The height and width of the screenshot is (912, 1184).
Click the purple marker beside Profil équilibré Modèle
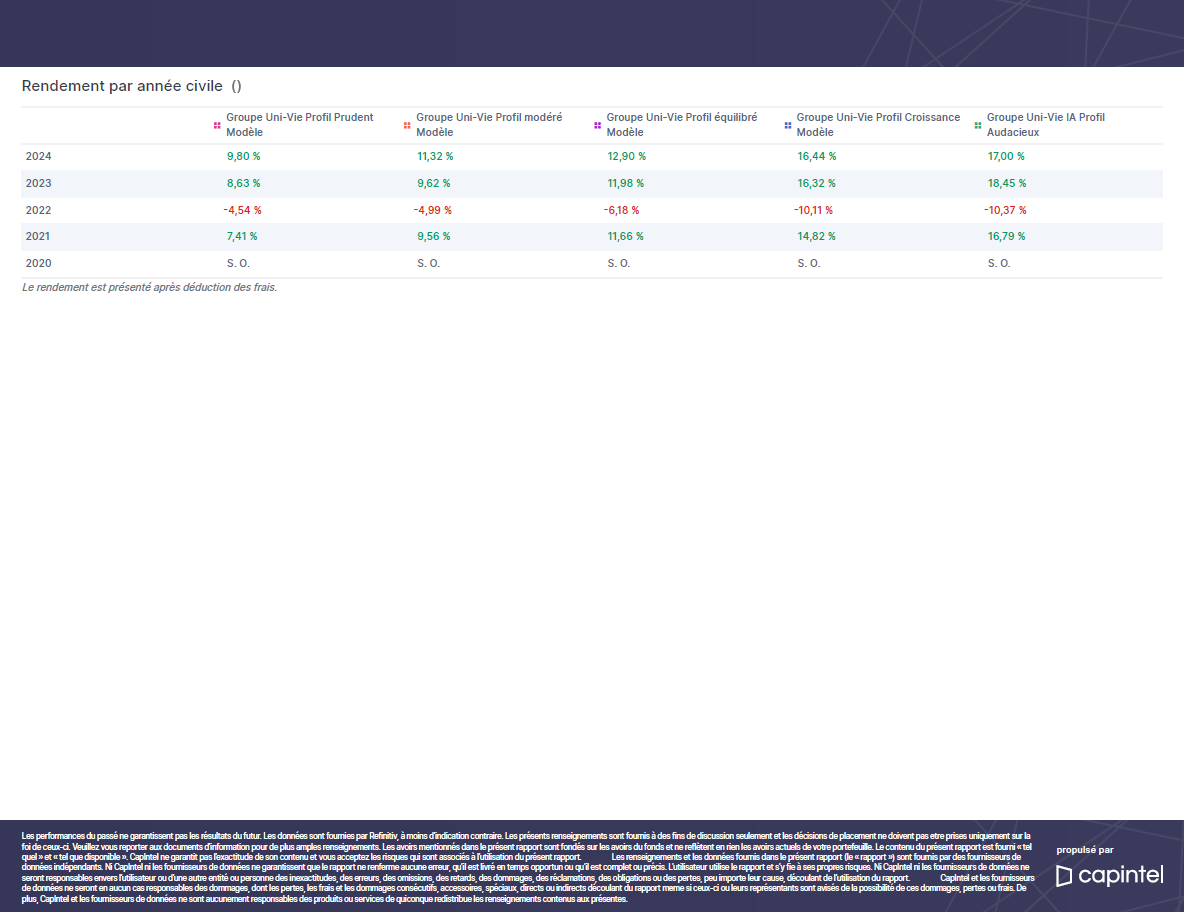click(x=597, y=125)
